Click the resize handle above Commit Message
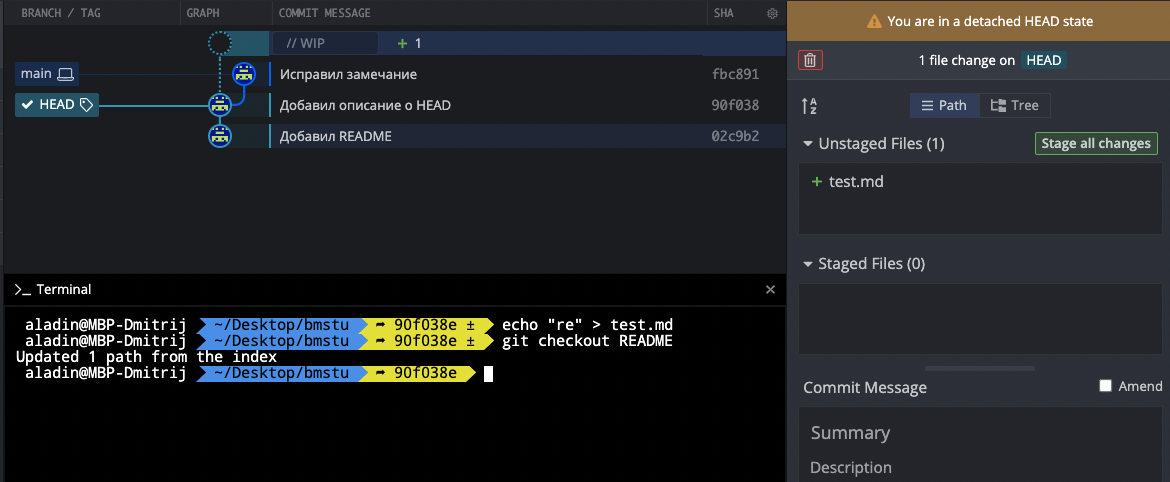Viewport: 1170px width, 482px height. point(978,368)
